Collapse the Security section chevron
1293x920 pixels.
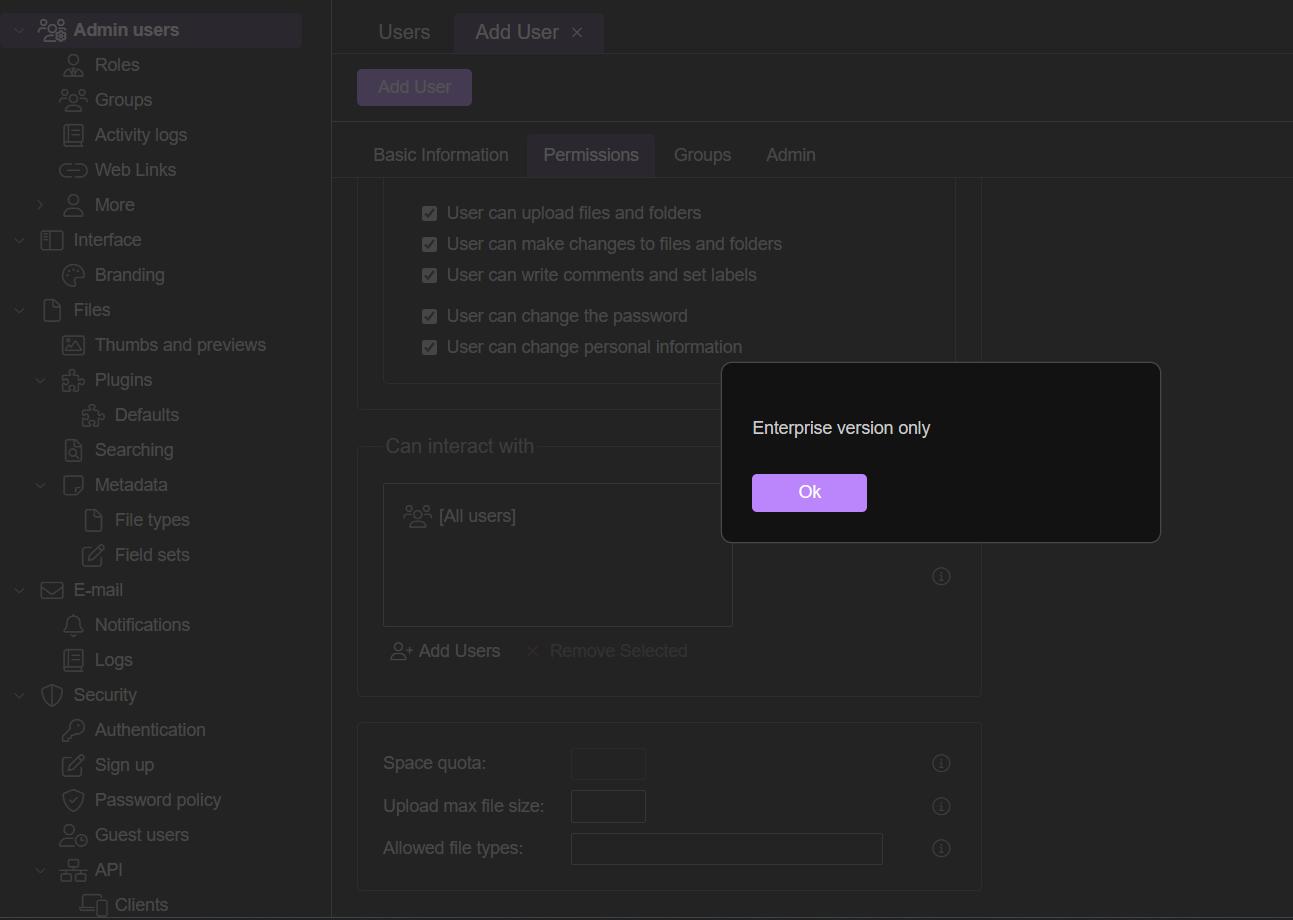(x=19, y=695)
